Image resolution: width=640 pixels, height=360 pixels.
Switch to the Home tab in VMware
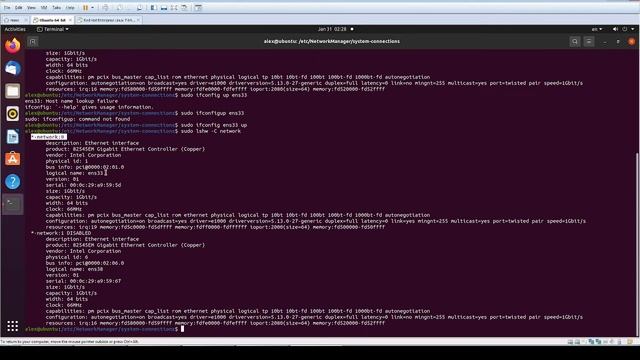(x=14, y=20)
